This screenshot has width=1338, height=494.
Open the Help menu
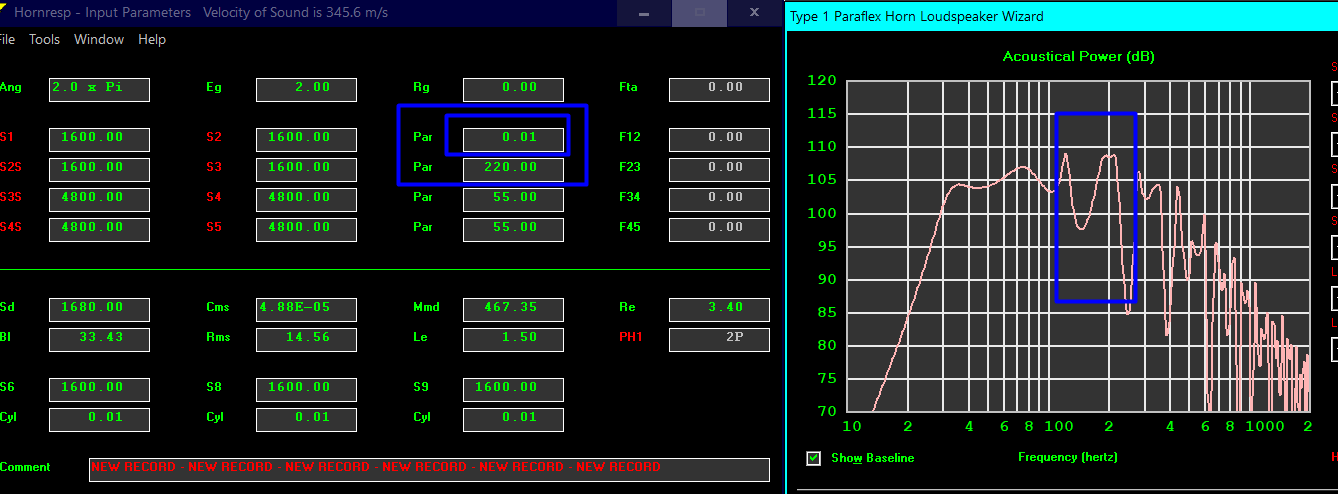click(152, 40)
